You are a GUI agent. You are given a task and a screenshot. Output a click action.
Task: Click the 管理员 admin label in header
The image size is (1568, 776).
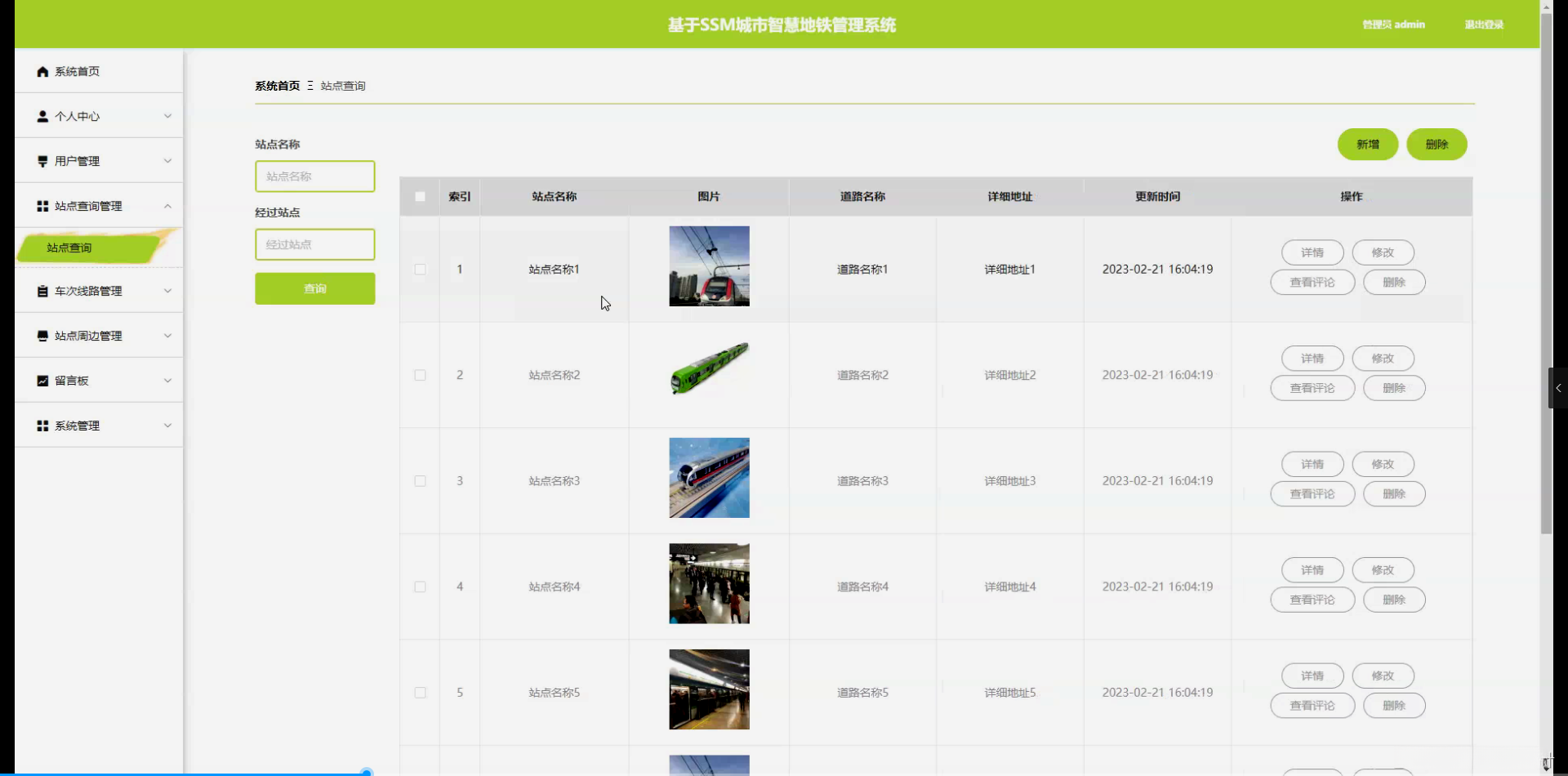tap(1393, 25)
